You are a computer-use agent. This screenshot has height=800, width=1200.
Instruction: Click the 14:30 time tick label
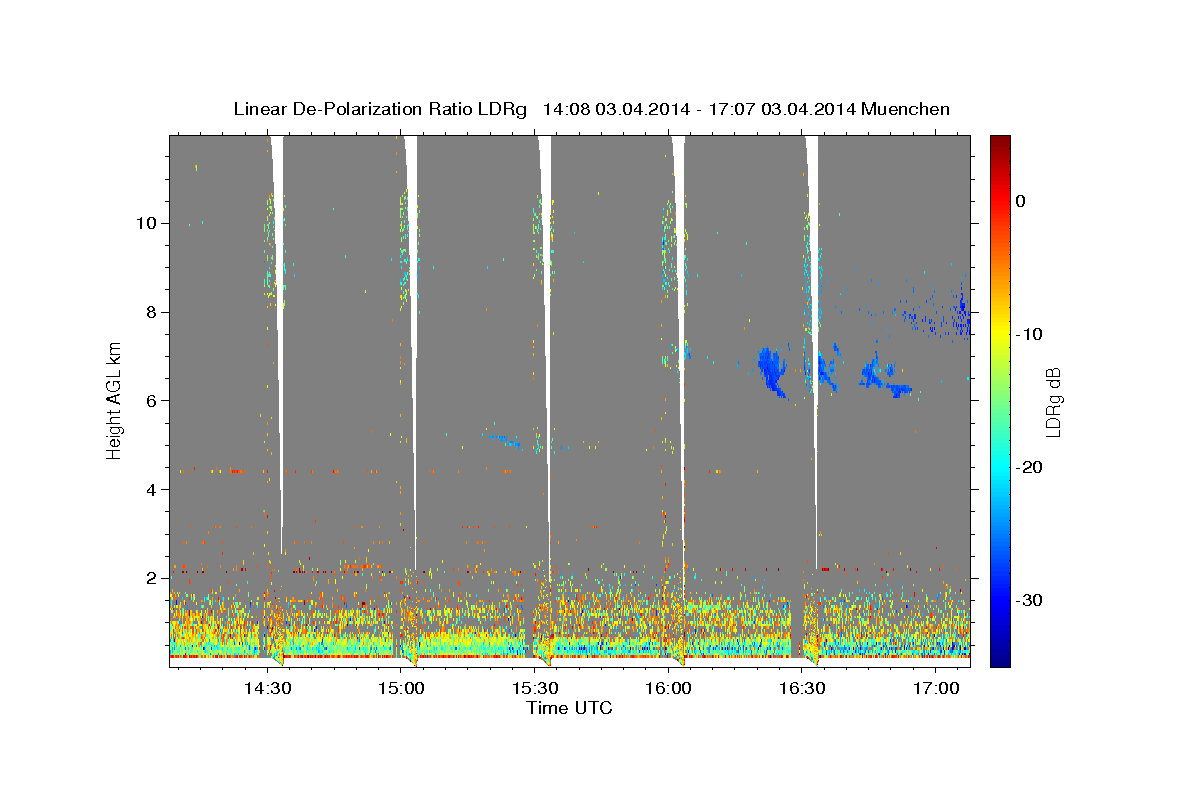(268, 689)
